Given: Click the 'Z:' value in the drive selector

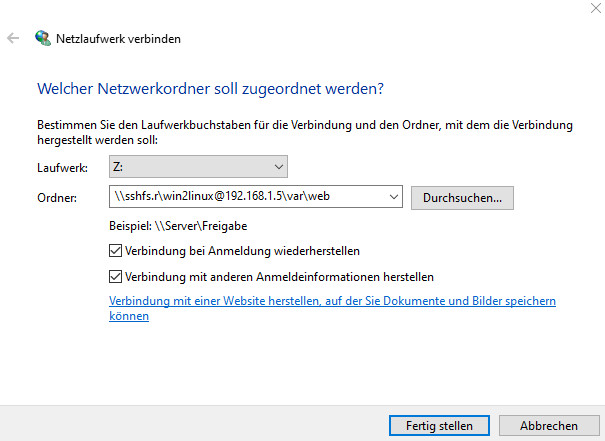Looking at the screenshot, I should point(119,168).
